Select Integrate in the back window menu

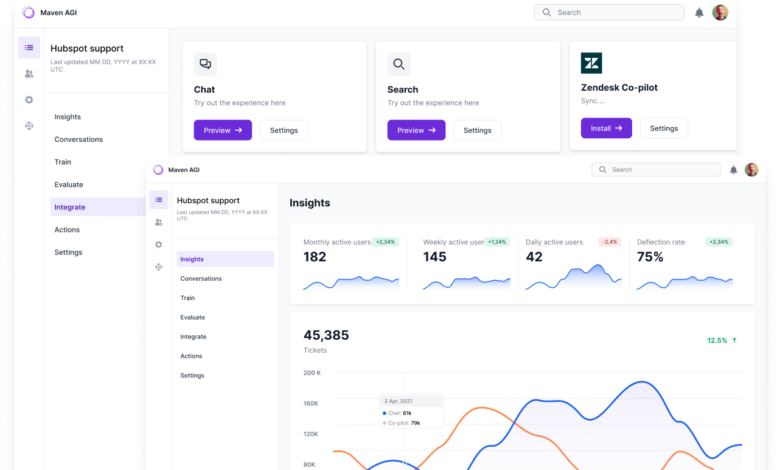98,207
